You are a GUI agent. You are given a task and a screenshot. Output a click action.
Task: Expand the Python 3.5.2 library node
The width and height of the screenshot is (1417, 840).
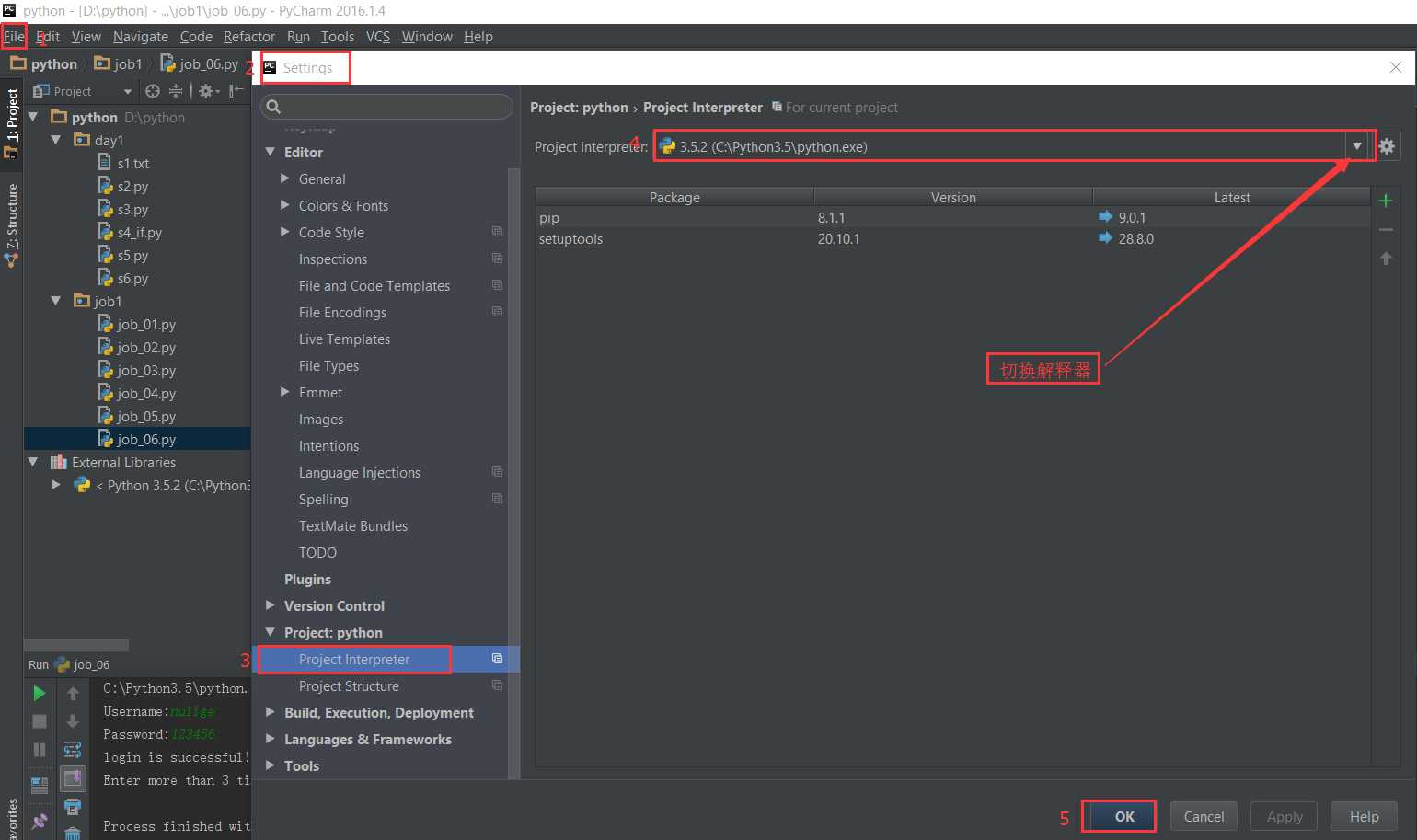tap(56, 485)
